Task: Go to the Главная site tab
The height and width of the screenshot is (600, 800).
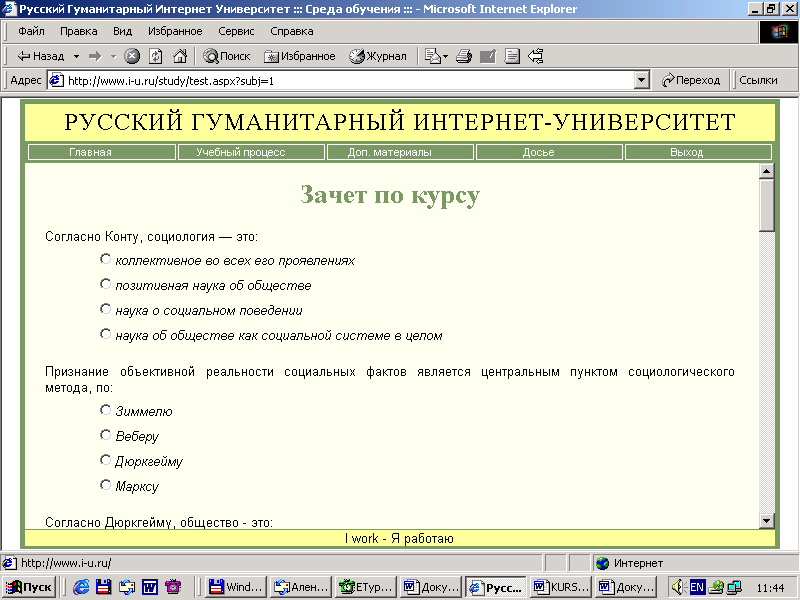Action: (102, 152)
